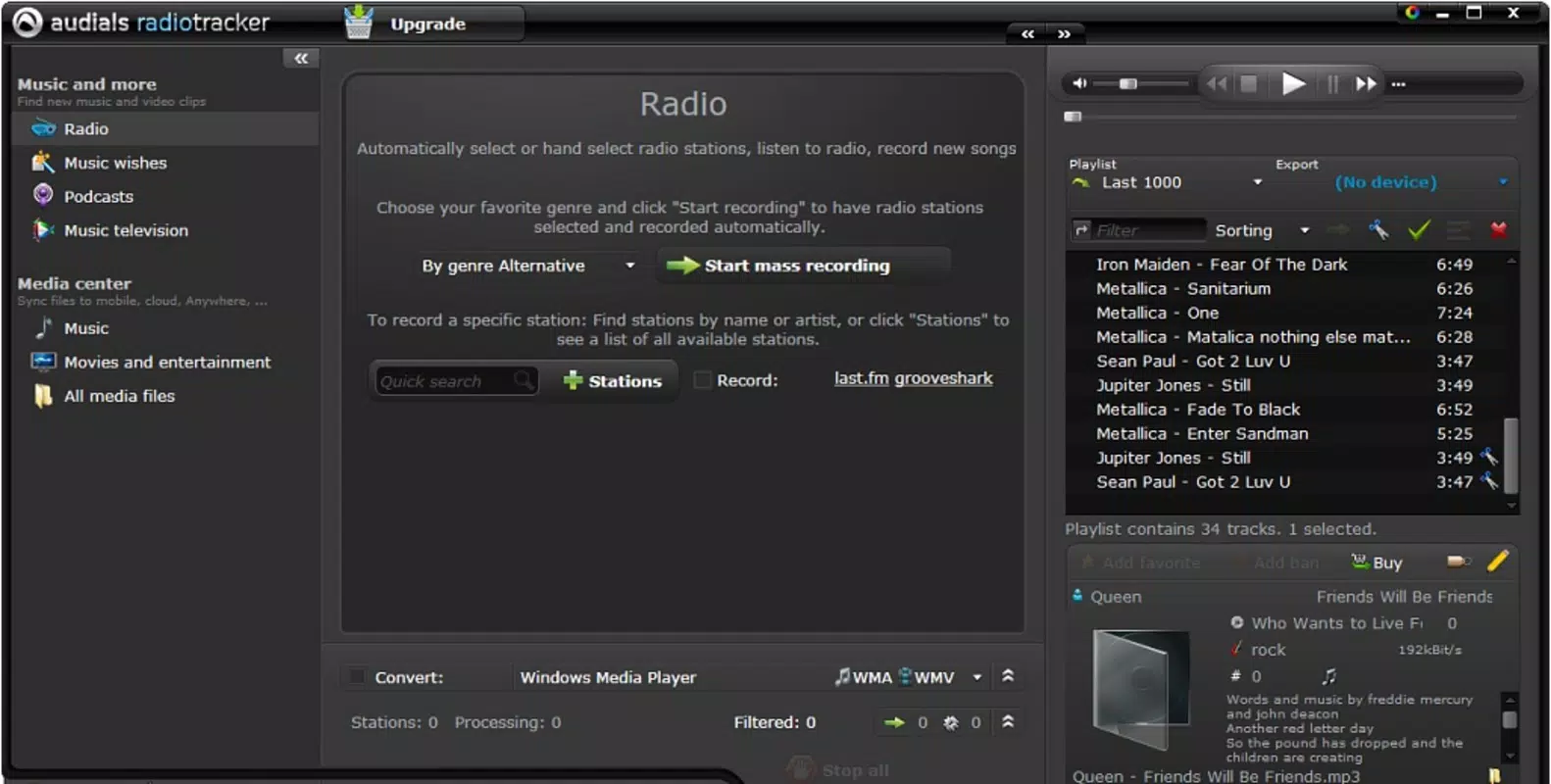Click the green checkmark in playlist toolbar
The image size is (1551, 784).
coord(1419,230)
